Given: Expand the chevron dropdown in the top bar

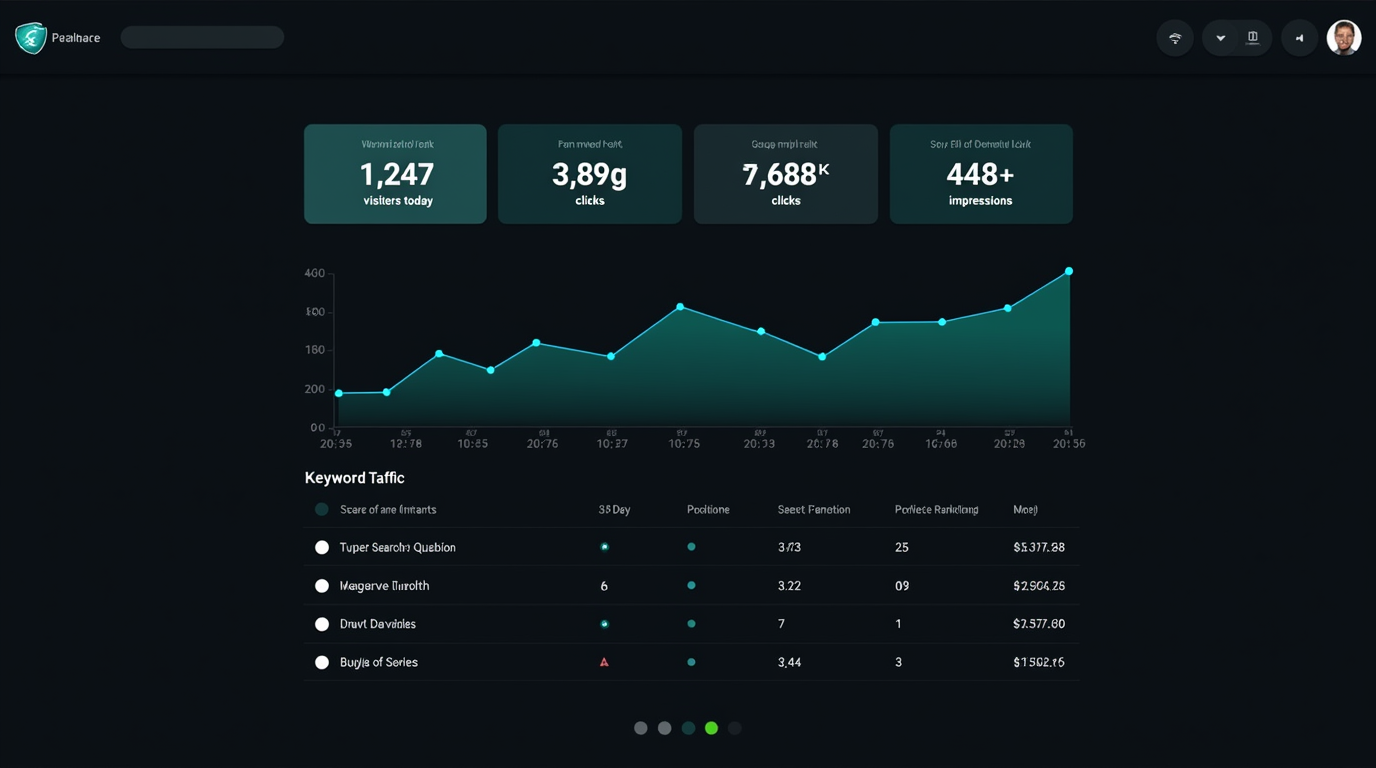Looking at the screenshot, I should 1220,37.
